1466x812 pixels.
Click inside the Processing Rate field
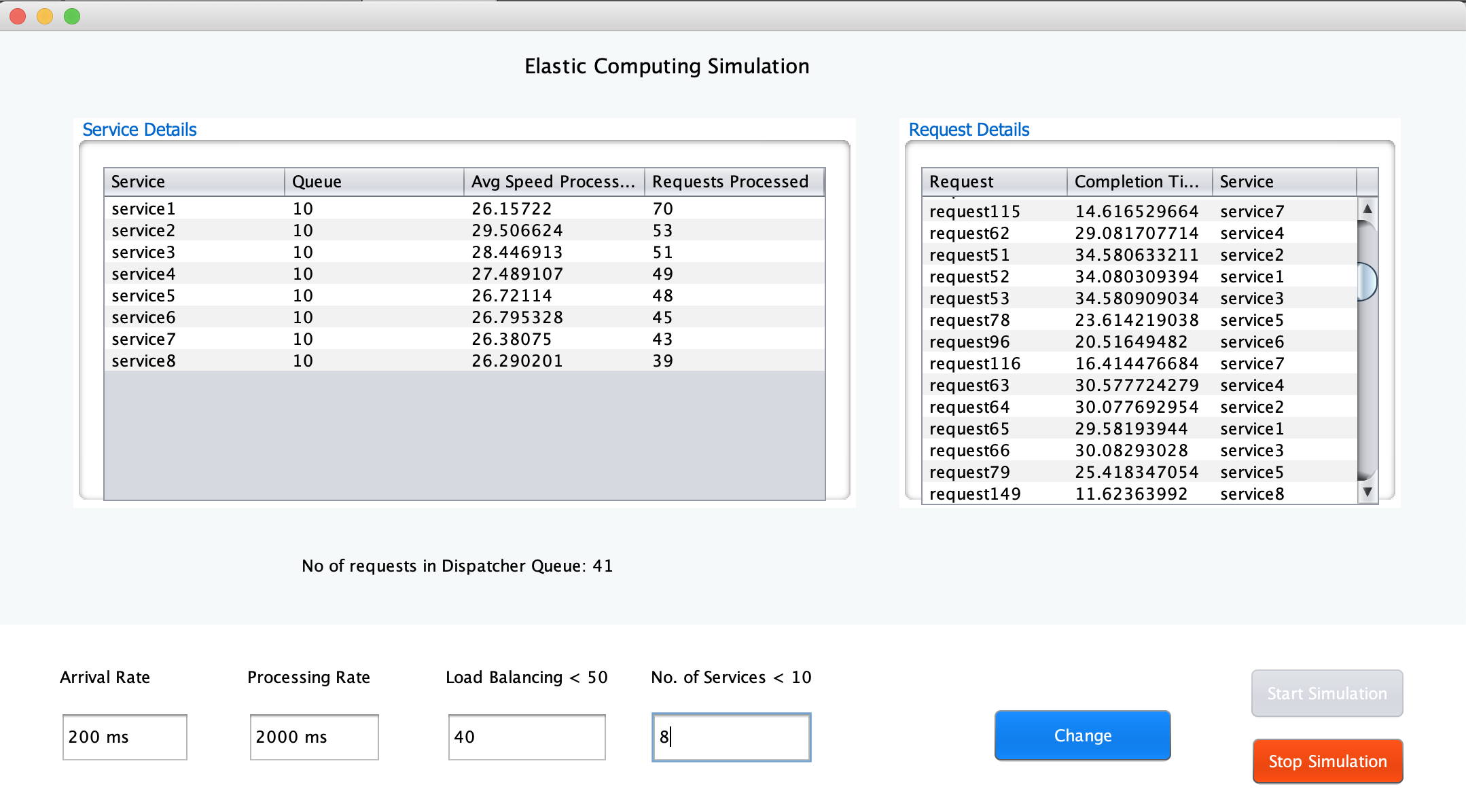[314, 737]
